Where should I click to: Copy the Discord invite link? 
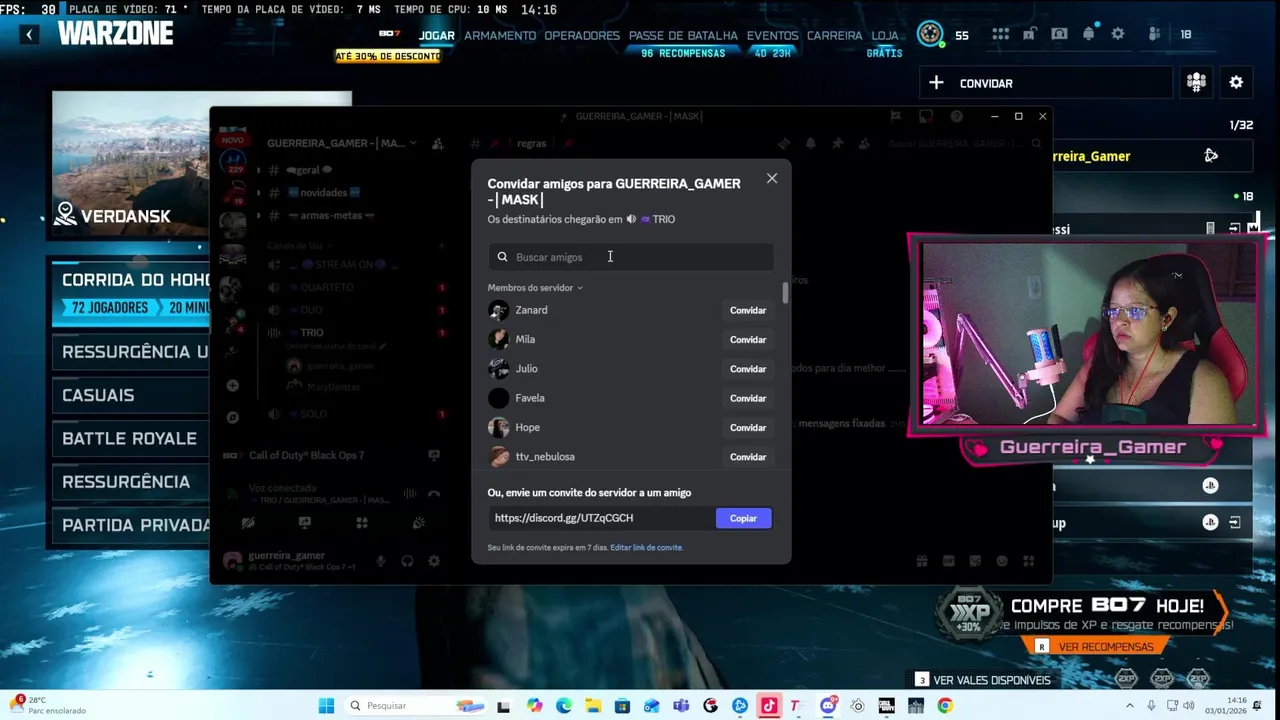[743, 518]
